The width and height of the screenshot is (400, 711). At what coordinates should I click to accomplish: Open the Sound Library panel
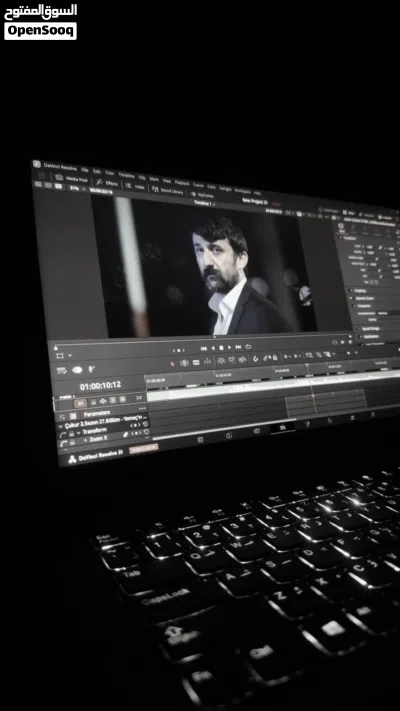168,190
